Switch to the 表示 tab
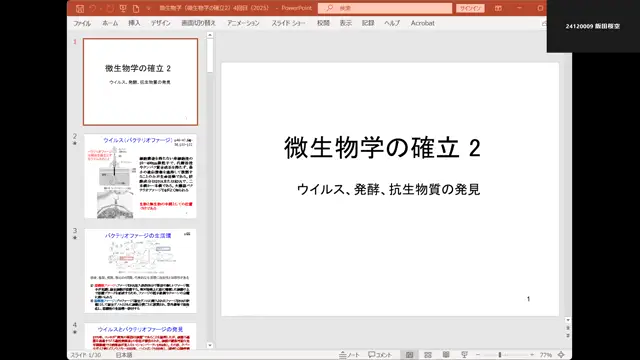640x360 pixels. 346,23
